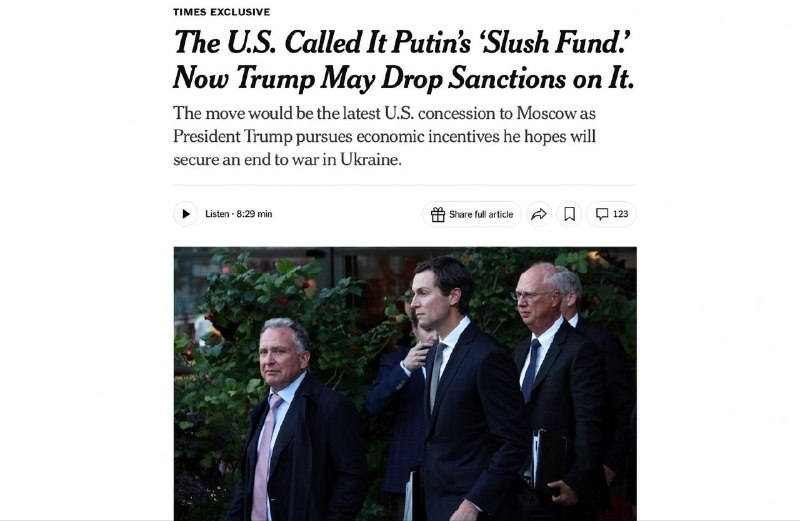Save the article with the bookmark icon

point(569,214)
